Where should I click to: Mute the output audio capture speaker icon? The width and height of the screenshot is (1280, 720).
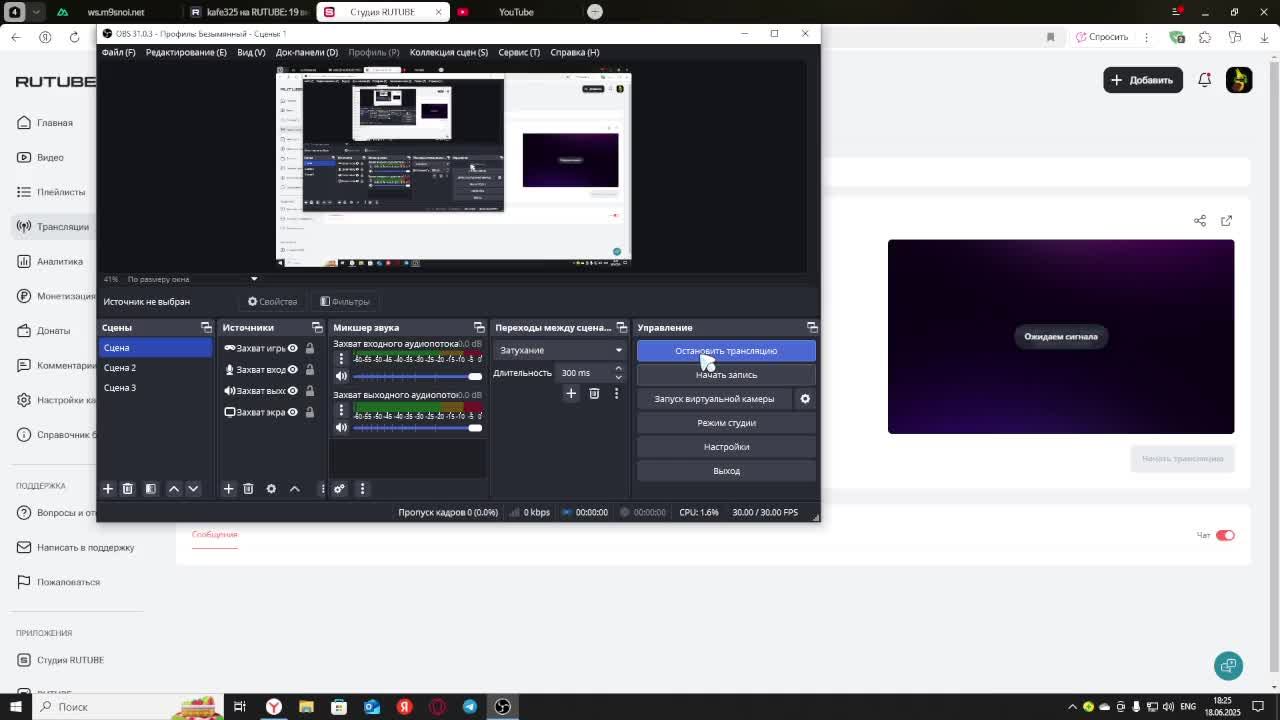[341, 428]
